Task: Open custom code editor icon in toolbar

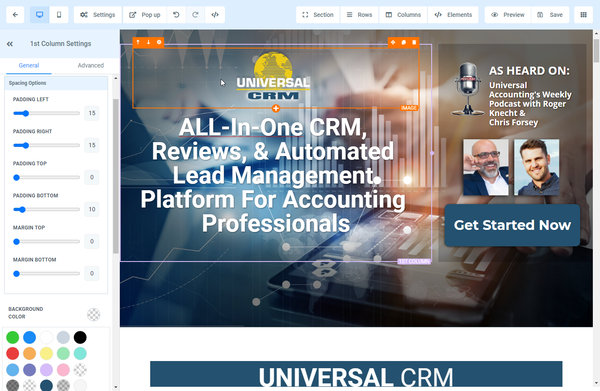Action: [x=215, y=15]
